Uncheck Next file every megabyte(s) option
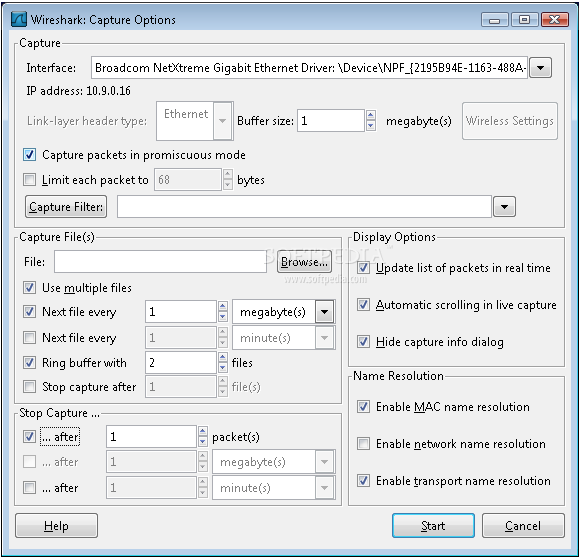The width and height of the screenshot is (579, 557). (x=30, y=312)
